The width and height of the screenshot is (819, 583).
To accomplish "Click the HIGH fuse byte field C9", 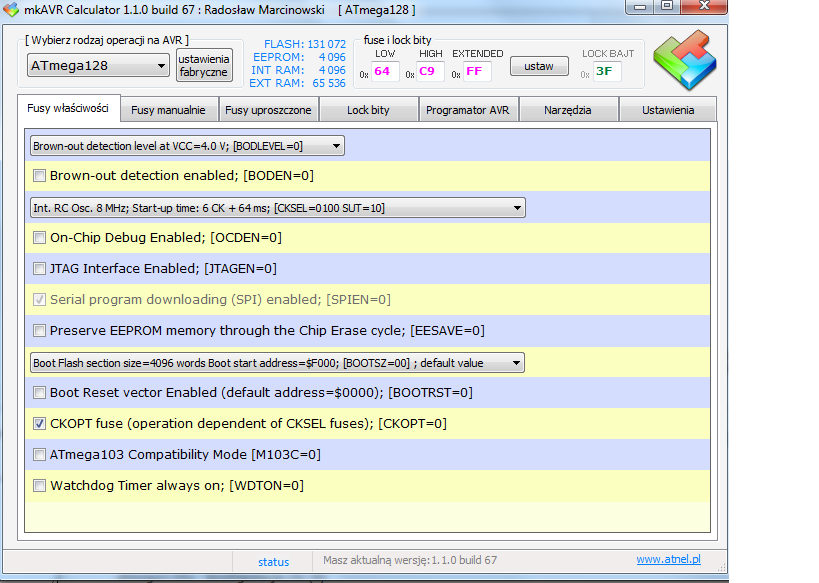I will [x=430, y=72].
